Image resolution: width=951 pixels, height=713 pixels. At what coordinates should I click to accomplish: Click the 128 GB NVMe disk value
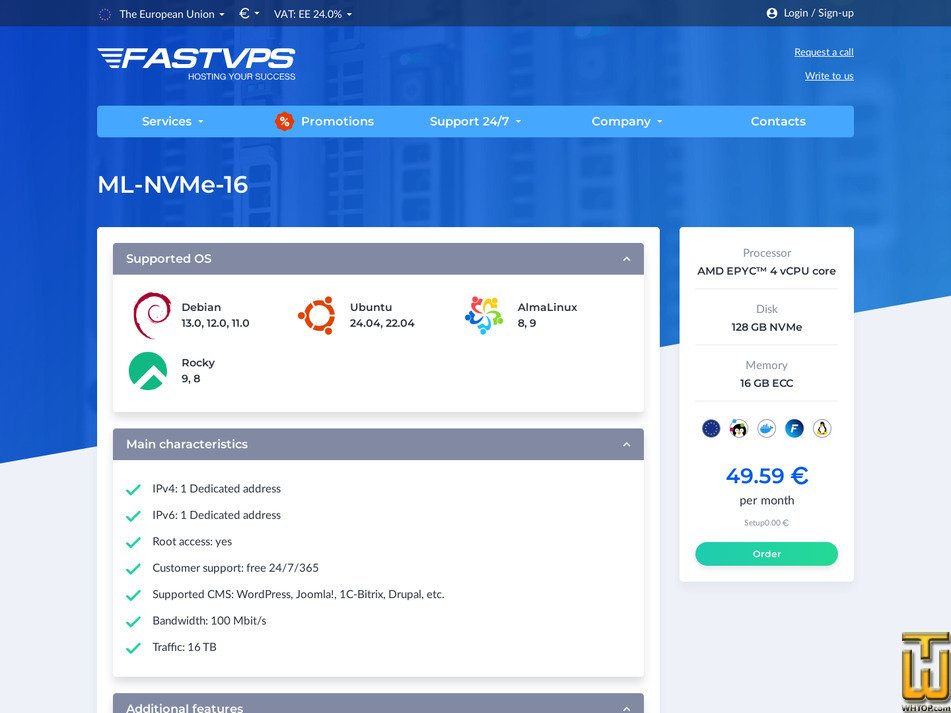click(767, 327)
